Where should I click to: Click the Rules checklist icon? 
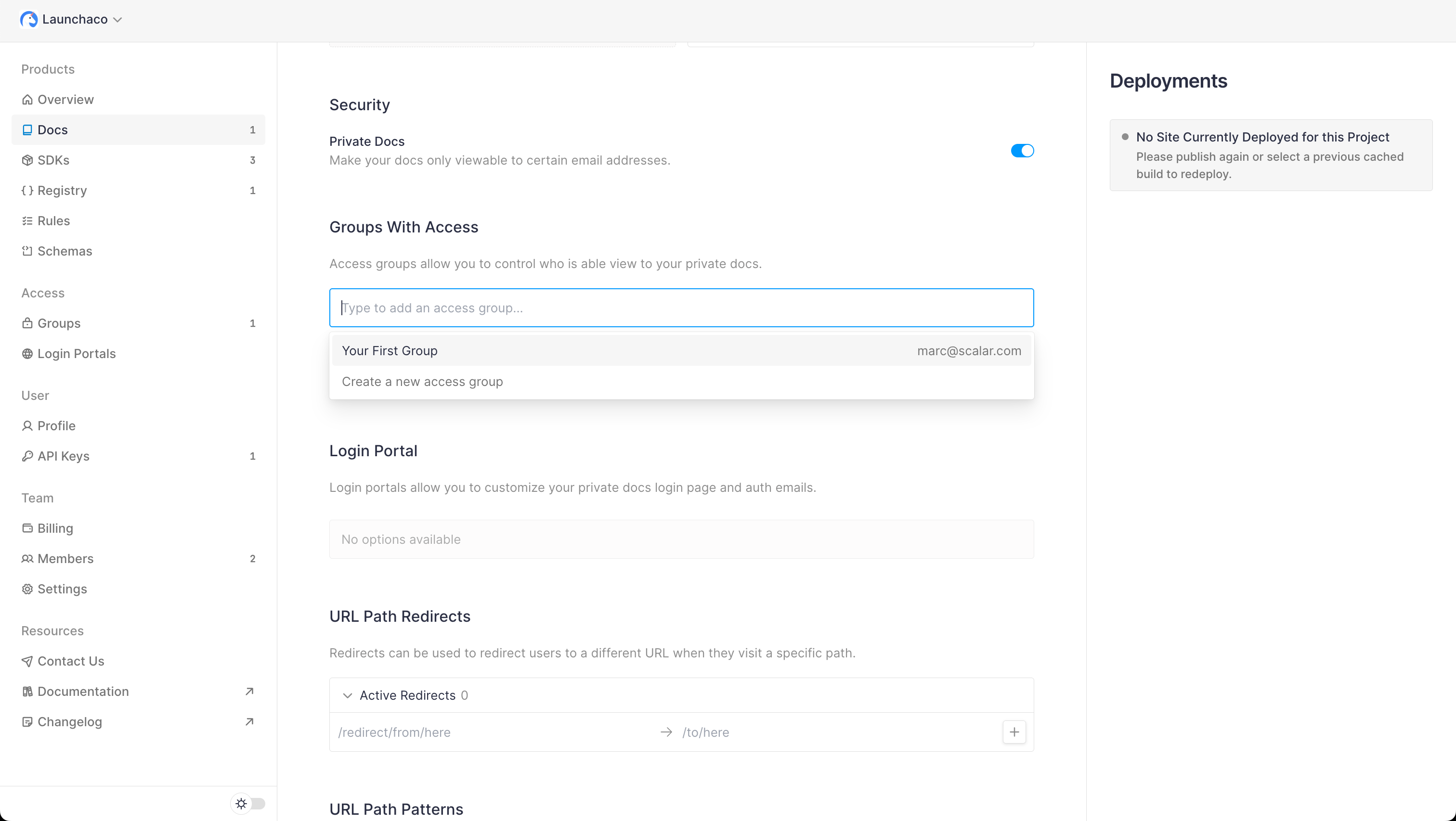(27, 221)
